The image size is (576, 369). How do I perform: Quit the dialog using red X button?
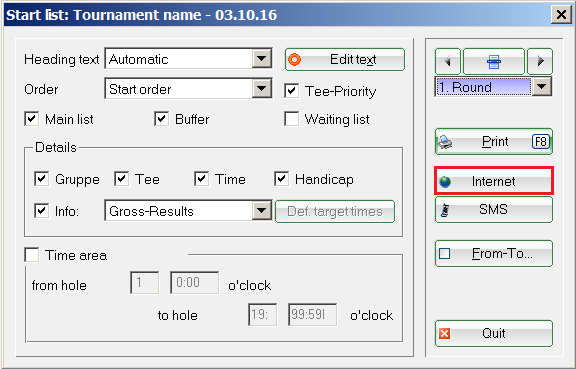coord(494,333)
